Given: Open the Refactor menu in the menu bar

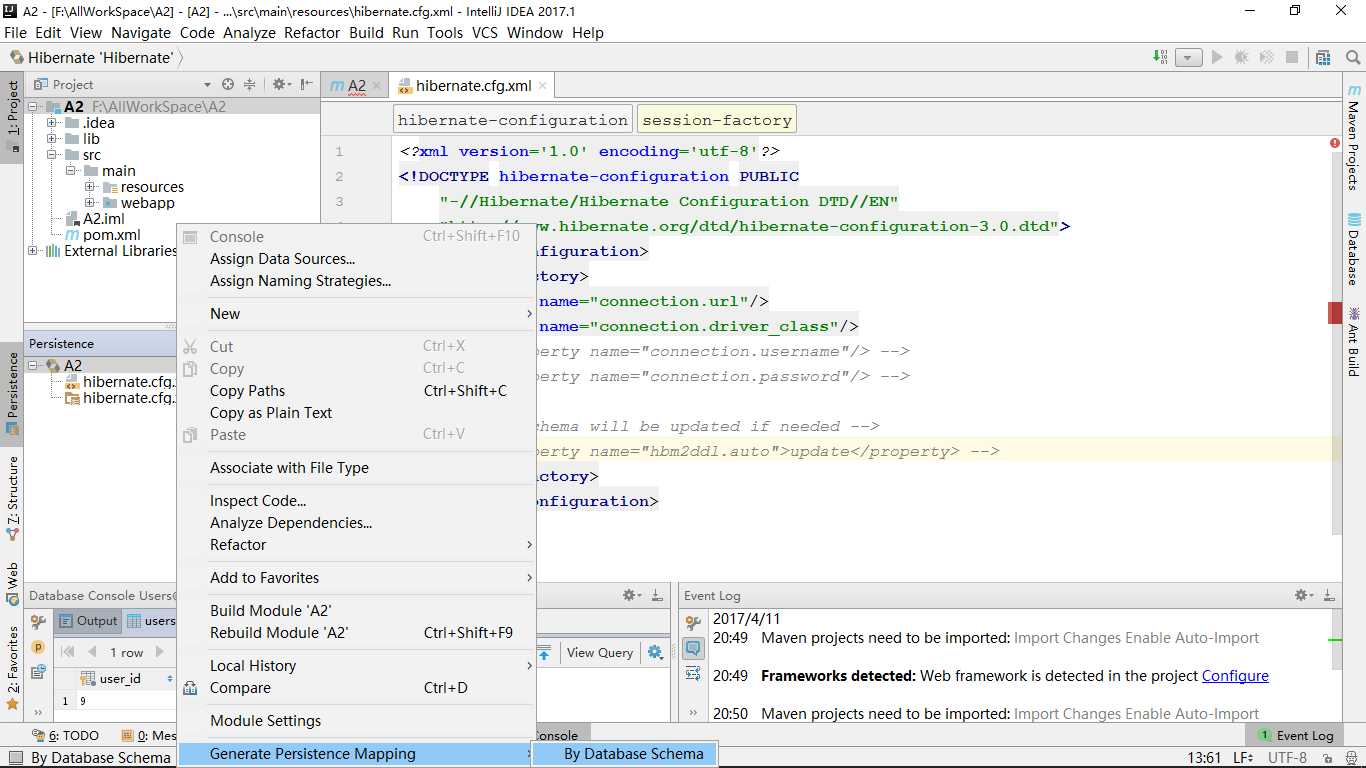Looking at the screenshot, I should tap(312, 32).
